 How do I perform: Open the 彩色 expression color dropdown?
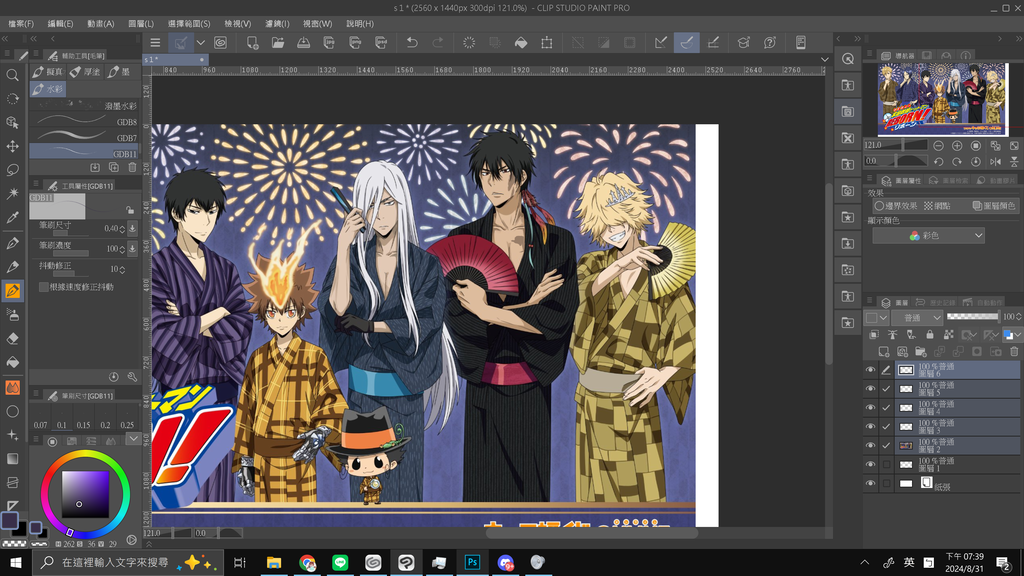[x=929, y=236]
